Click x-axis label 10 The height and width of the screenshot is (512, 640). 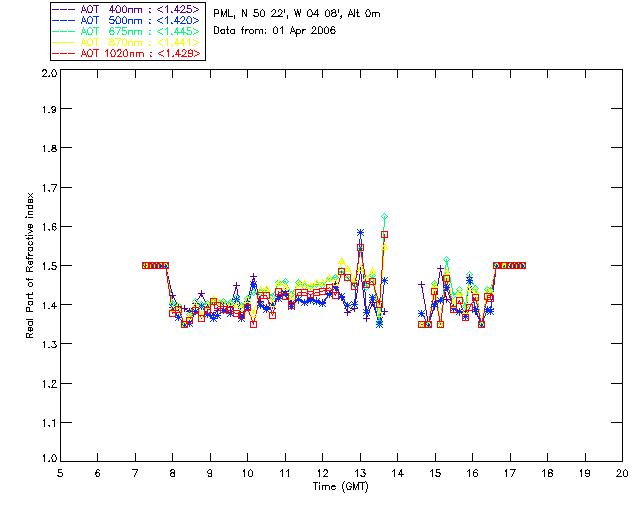(247, 473)
